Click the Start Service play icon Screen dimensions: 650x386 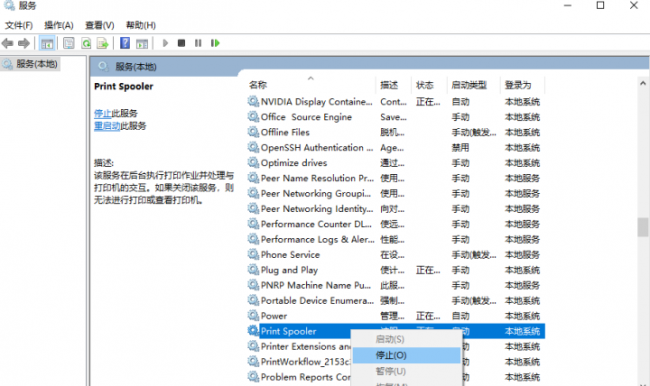pos(165,43)
